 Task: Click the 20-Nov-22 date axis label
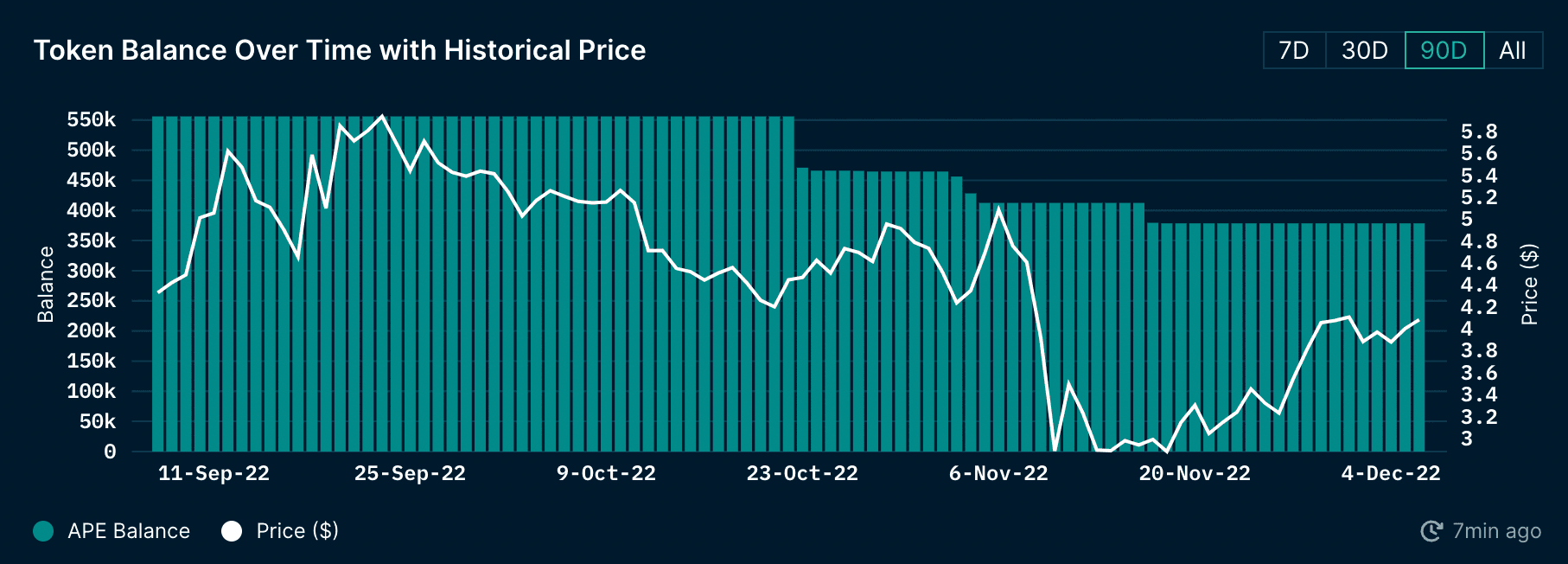[x=1195, y=473]
